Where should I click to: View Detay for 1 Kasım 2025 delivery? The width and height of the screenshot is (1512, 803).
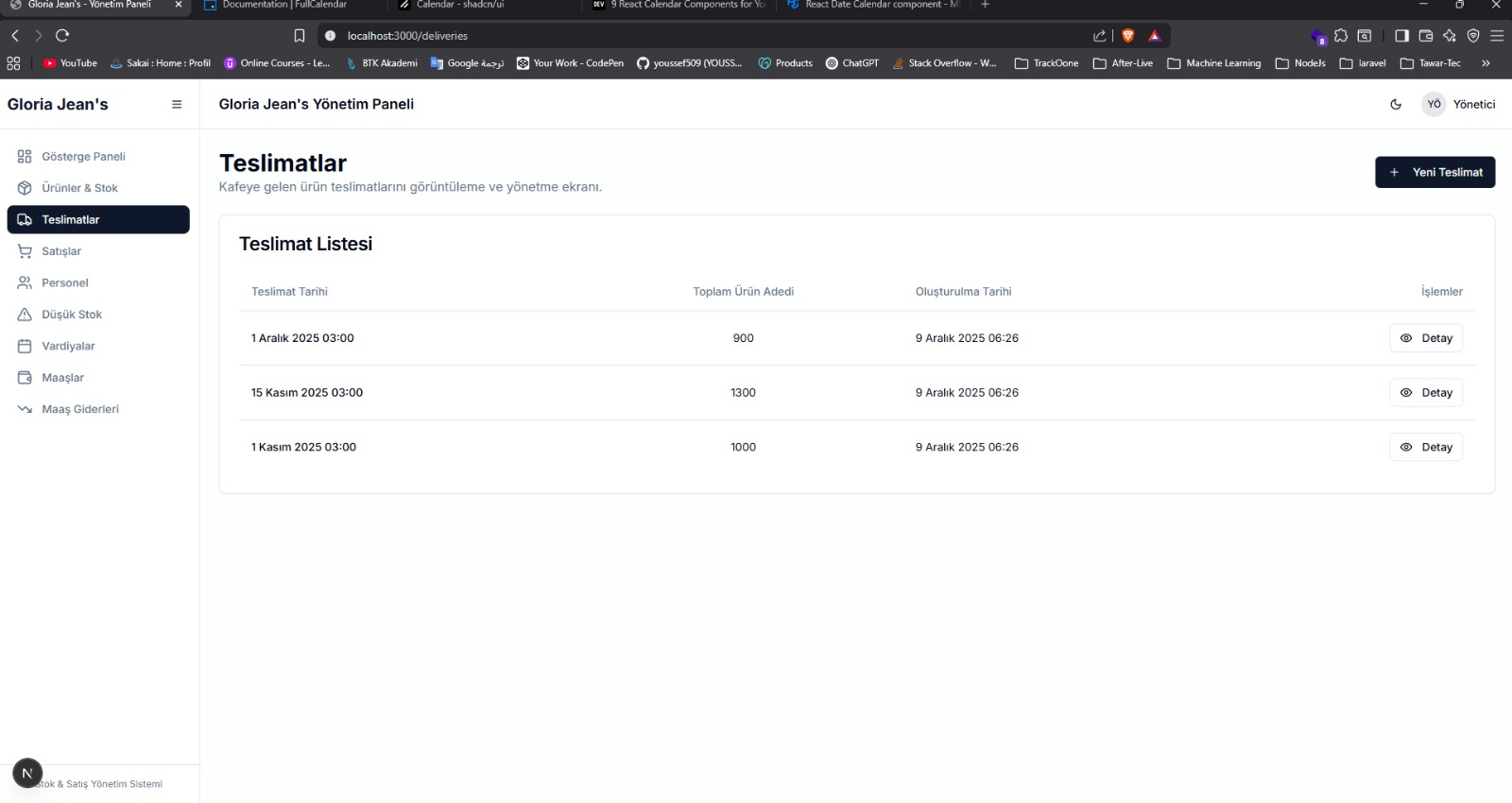[1425, 447]
